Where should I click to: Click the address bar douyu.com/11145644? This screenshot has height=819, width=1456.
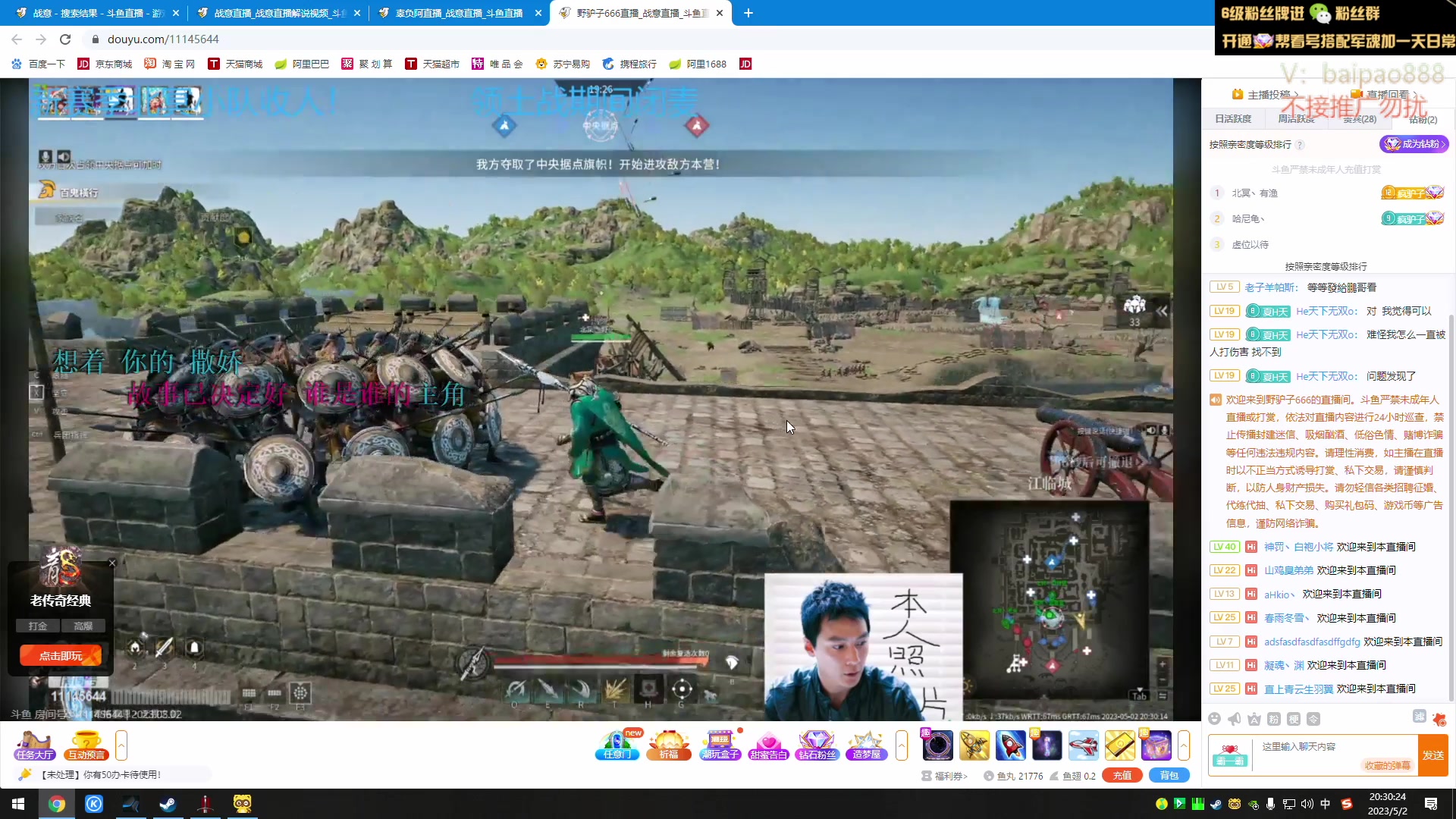click(x=162, y=39)
